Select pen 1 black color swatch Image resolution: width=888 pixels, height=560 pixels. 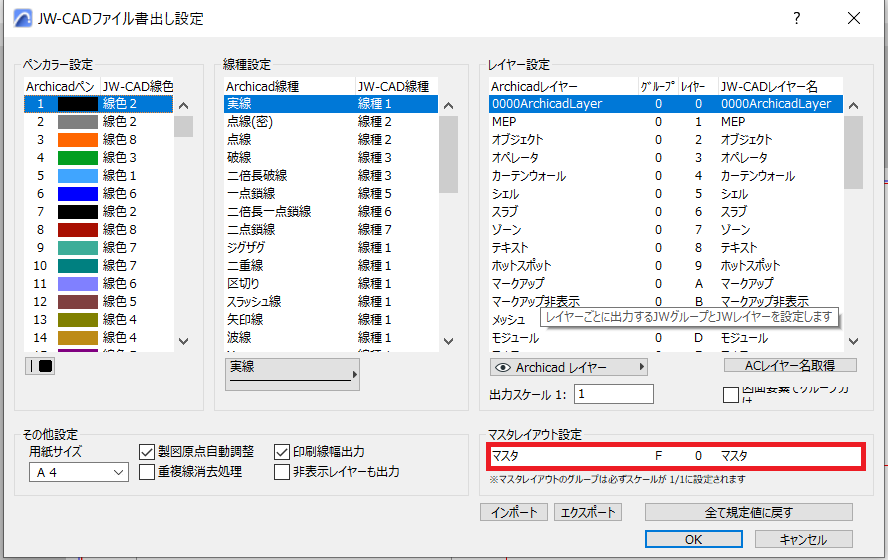[x=78, y=104]
